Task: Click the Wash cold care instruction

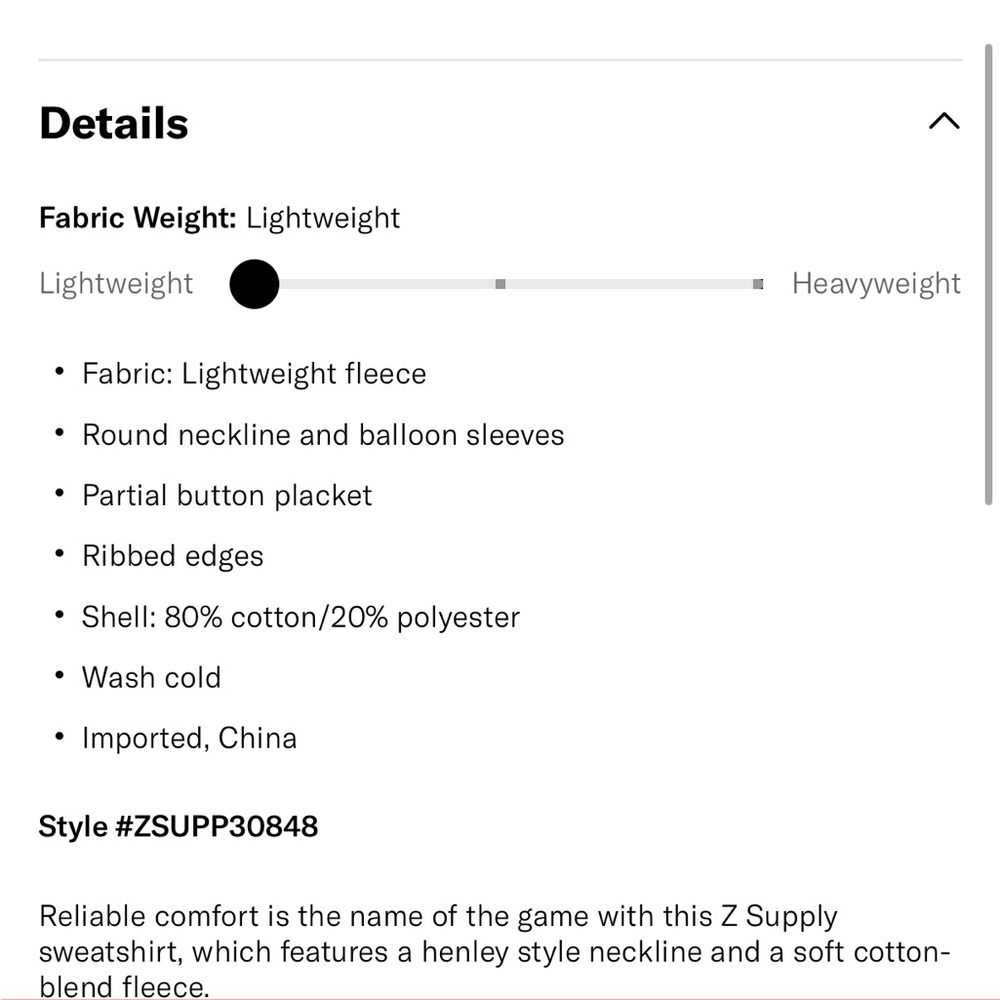Action: click(x=151, y=677)
